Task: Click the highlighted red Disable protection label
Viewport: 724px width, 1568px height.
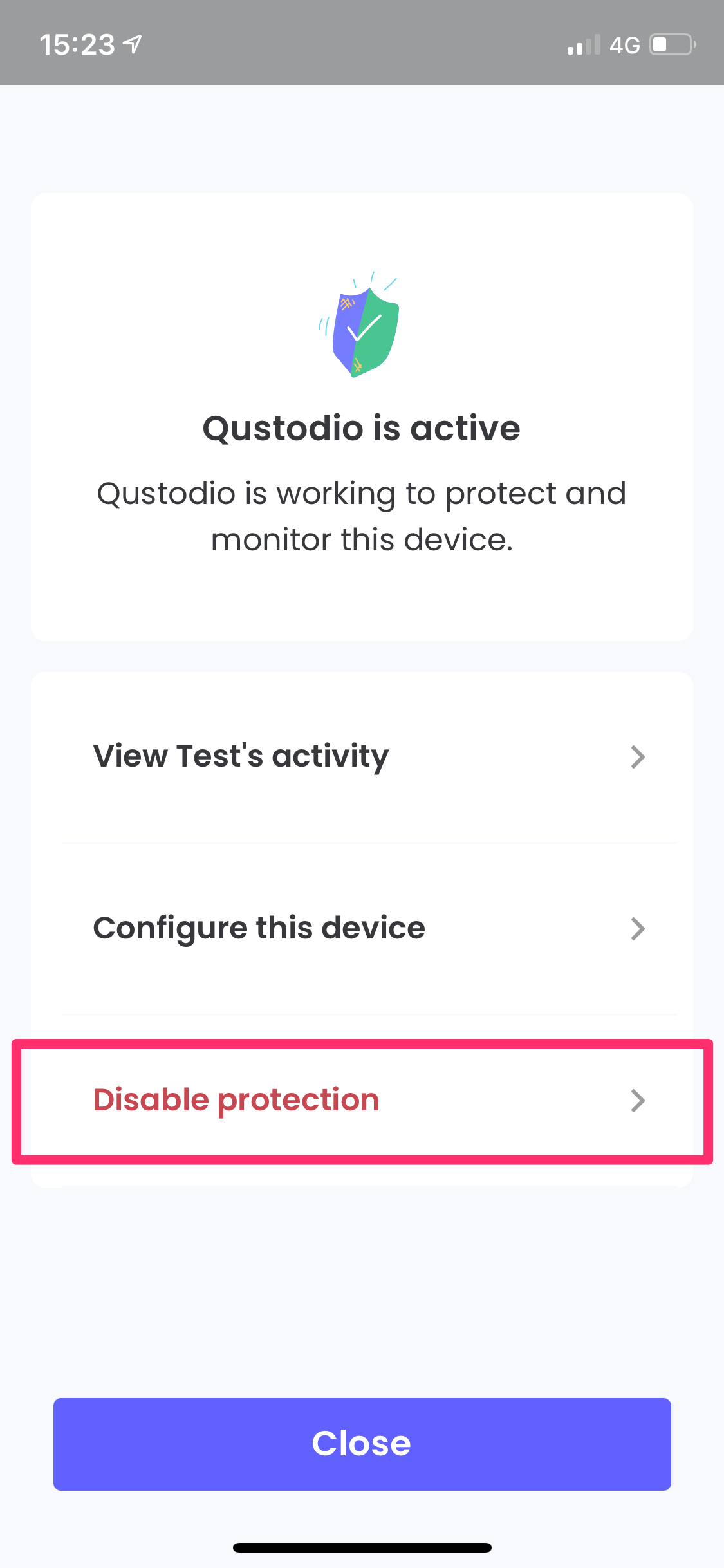Action: point(236,1100)
